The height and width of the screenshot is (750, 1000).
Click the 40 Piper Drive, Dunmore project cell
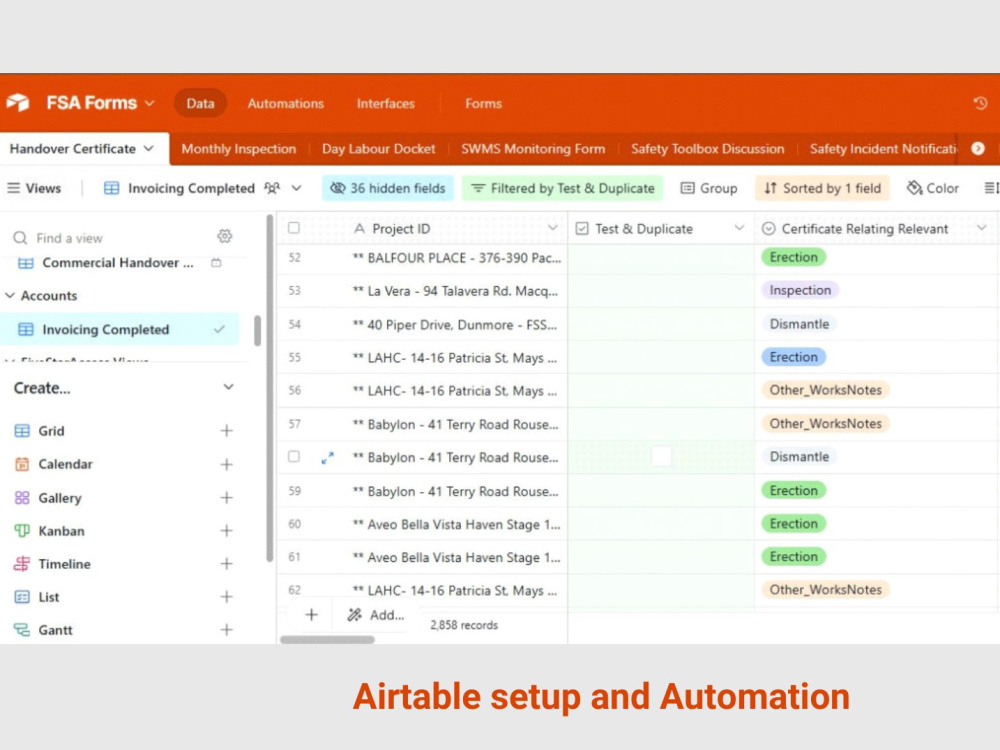[456, 325]
